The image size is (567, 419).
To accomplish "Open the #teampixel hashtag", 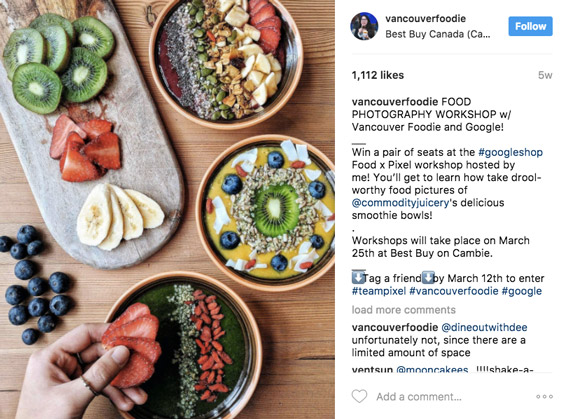I will click(x=379, y=291).
